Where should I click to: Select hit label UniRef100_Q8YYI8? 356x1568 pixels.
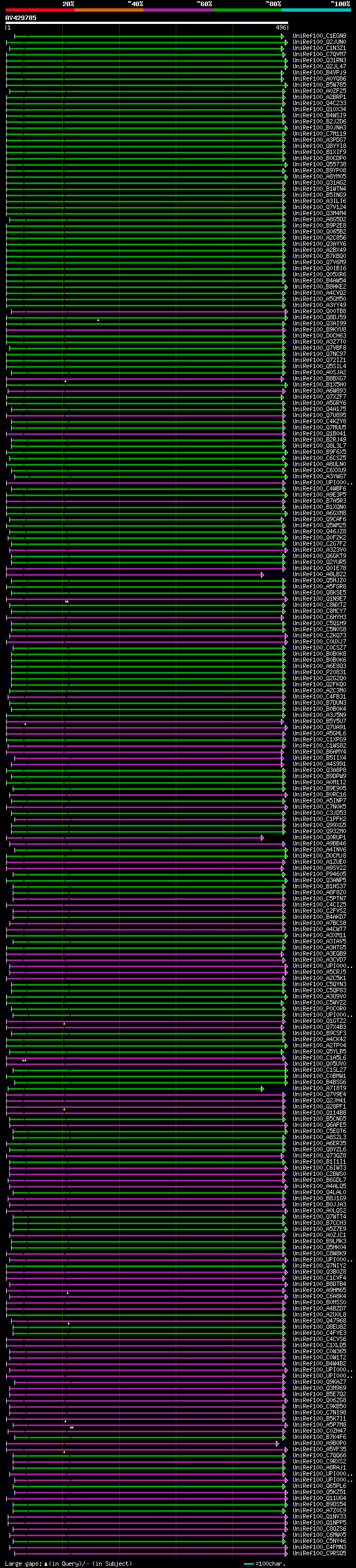click(319, 146)
